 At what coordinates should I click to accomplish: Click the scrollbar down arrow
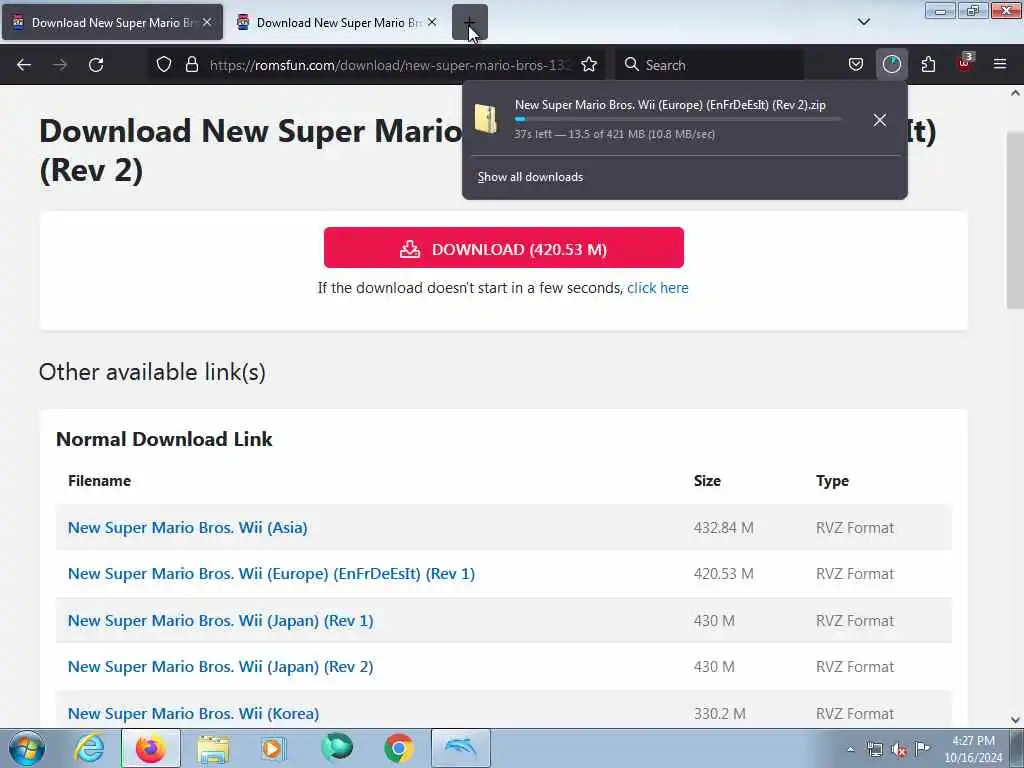coord(1015,719)
